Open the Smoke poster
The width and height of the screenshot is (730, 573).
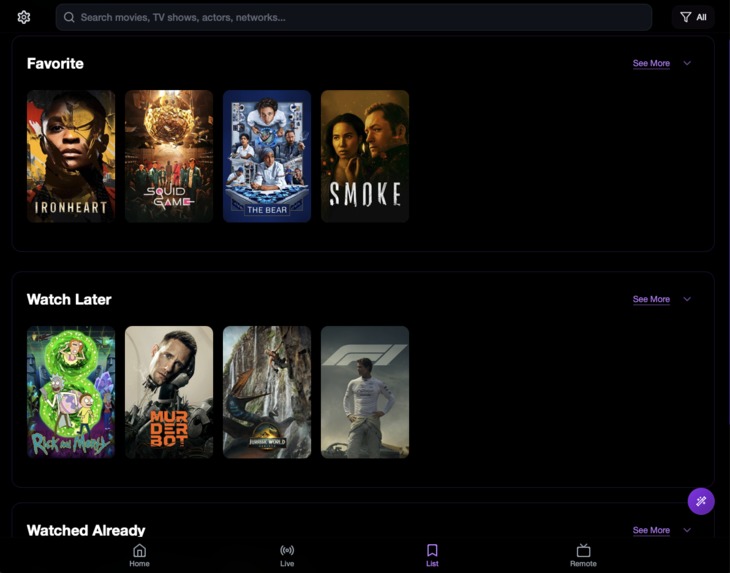[365, 156]
